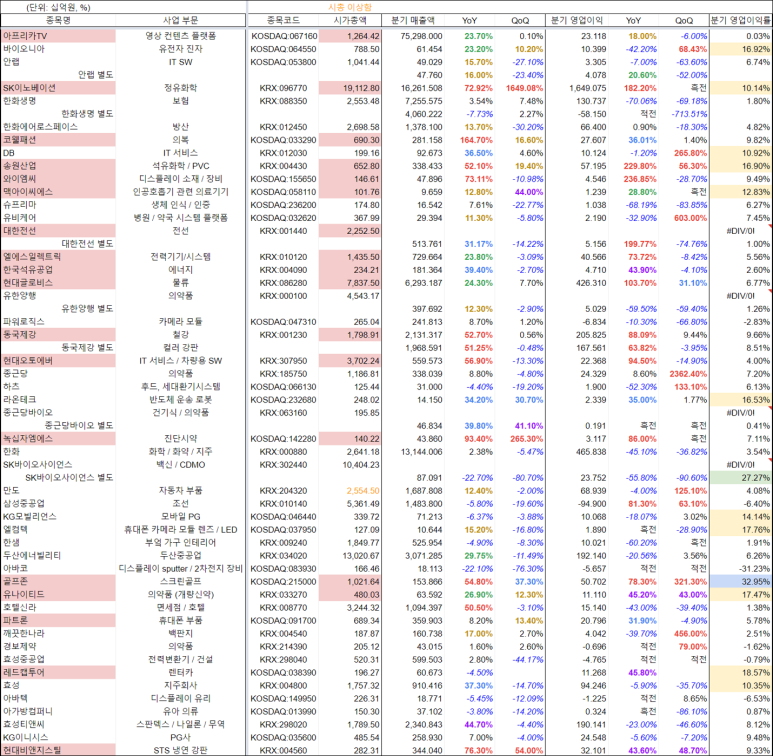Select the 호텔신라 name cell
Image resolution: width=773 pixels, height=756 pixels.
pos(58,607)
